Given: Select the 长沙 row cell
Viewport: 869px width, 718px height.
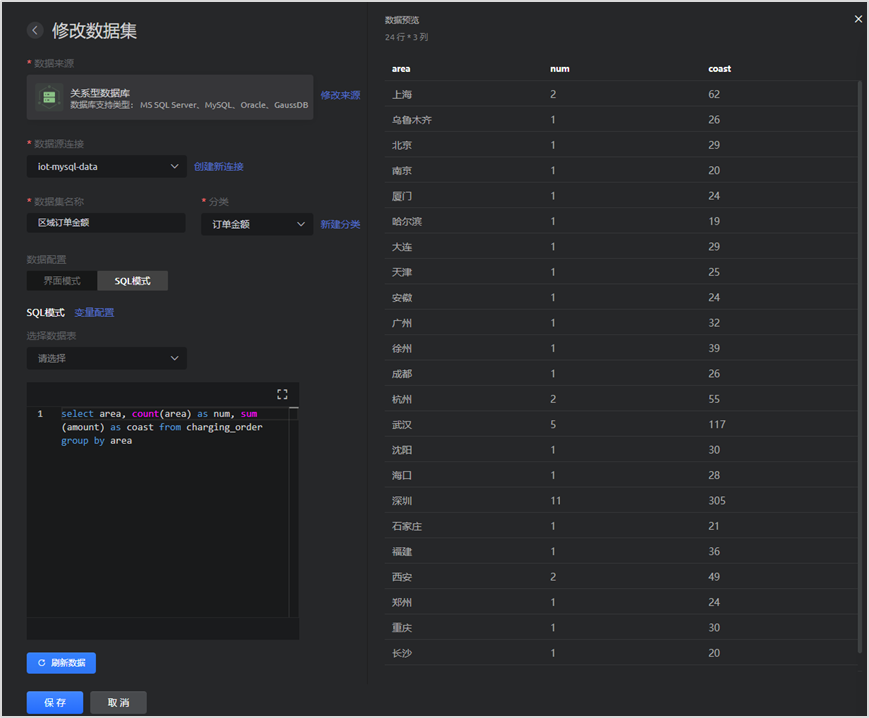Looking at the screenshot, I should coord(402,653).
